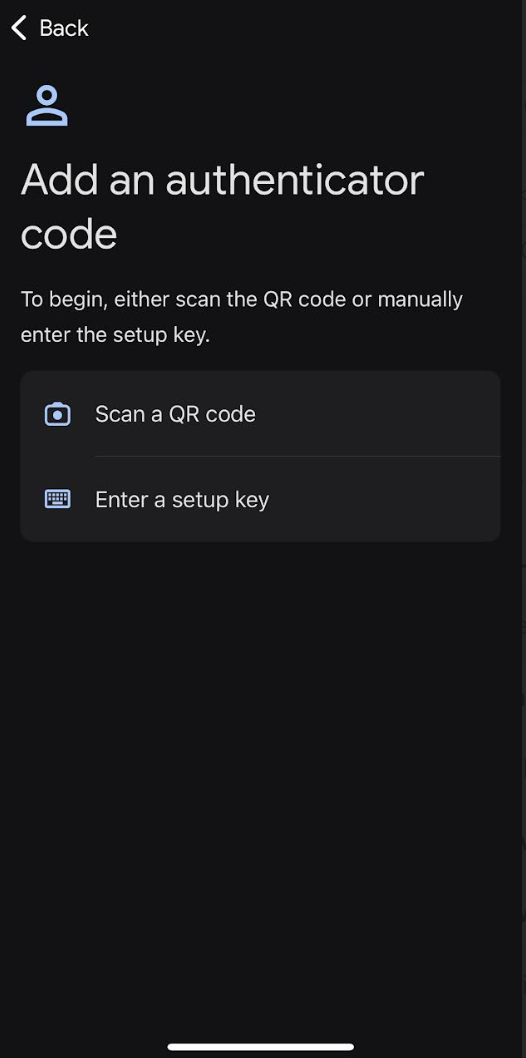526x1058 pixels.
Task: Tap the back chevron arrow
Action: pos(19,28)
